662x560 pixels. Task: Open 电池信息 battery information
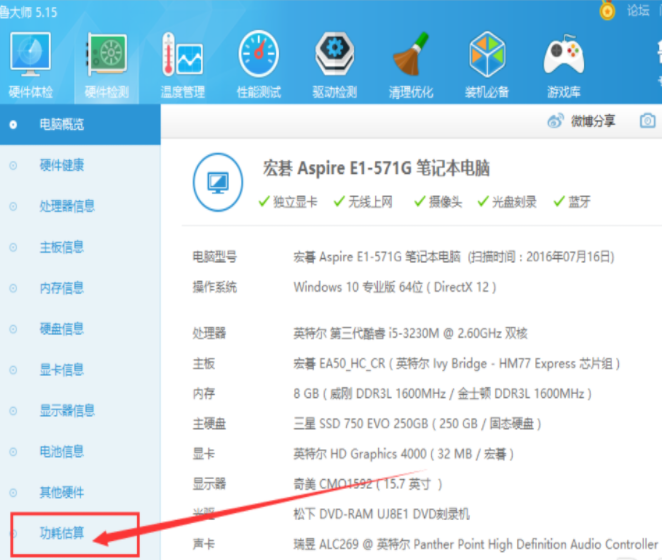pyautogui.click(x=61, y=452)
